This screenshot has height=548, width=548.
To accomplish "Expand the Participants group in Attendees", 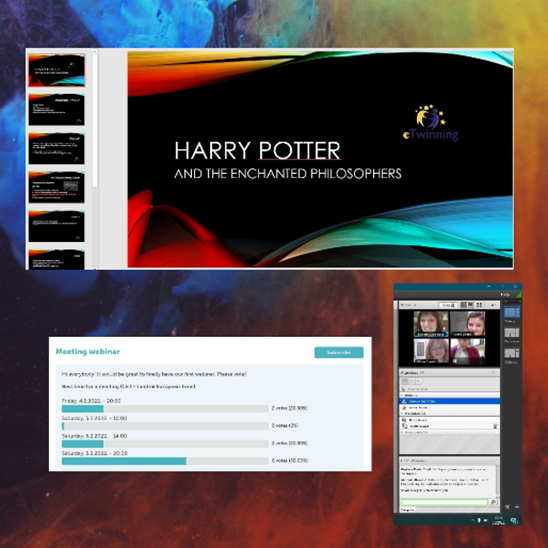I will [x=402, y=432].
